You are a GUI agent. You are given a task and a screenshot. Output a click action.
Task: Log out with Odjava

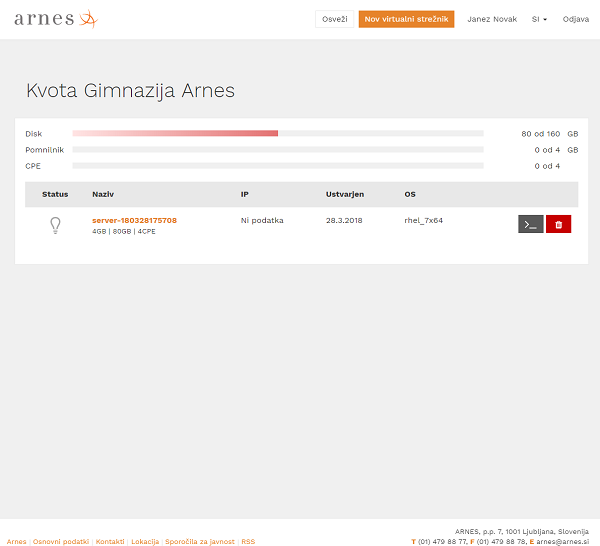[576, 19]
